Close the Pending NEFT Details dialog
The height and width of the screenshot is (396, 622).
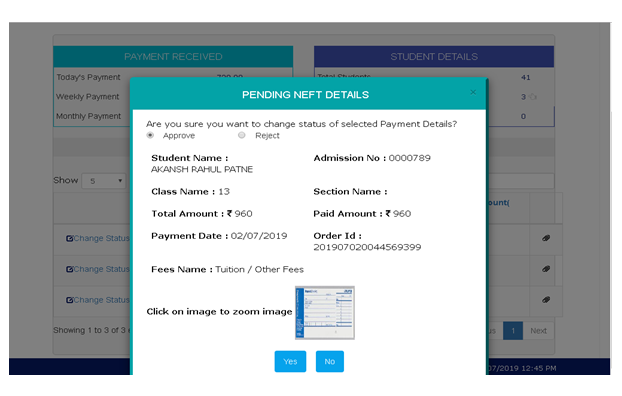coord(473,92)
